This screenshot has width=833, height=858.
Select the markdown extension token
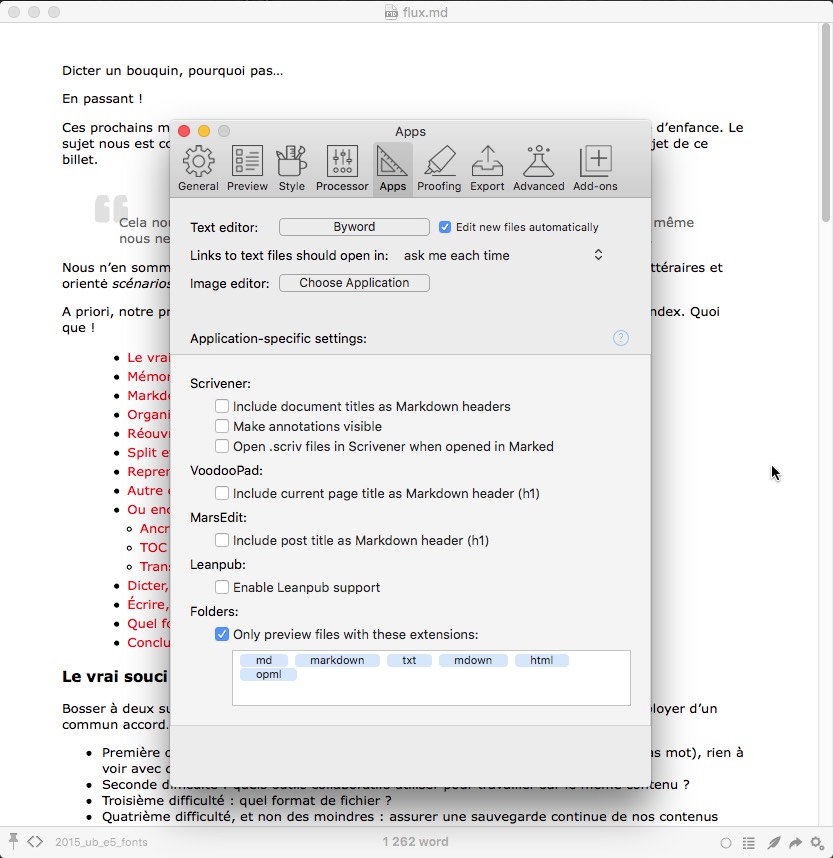point(337,660)
